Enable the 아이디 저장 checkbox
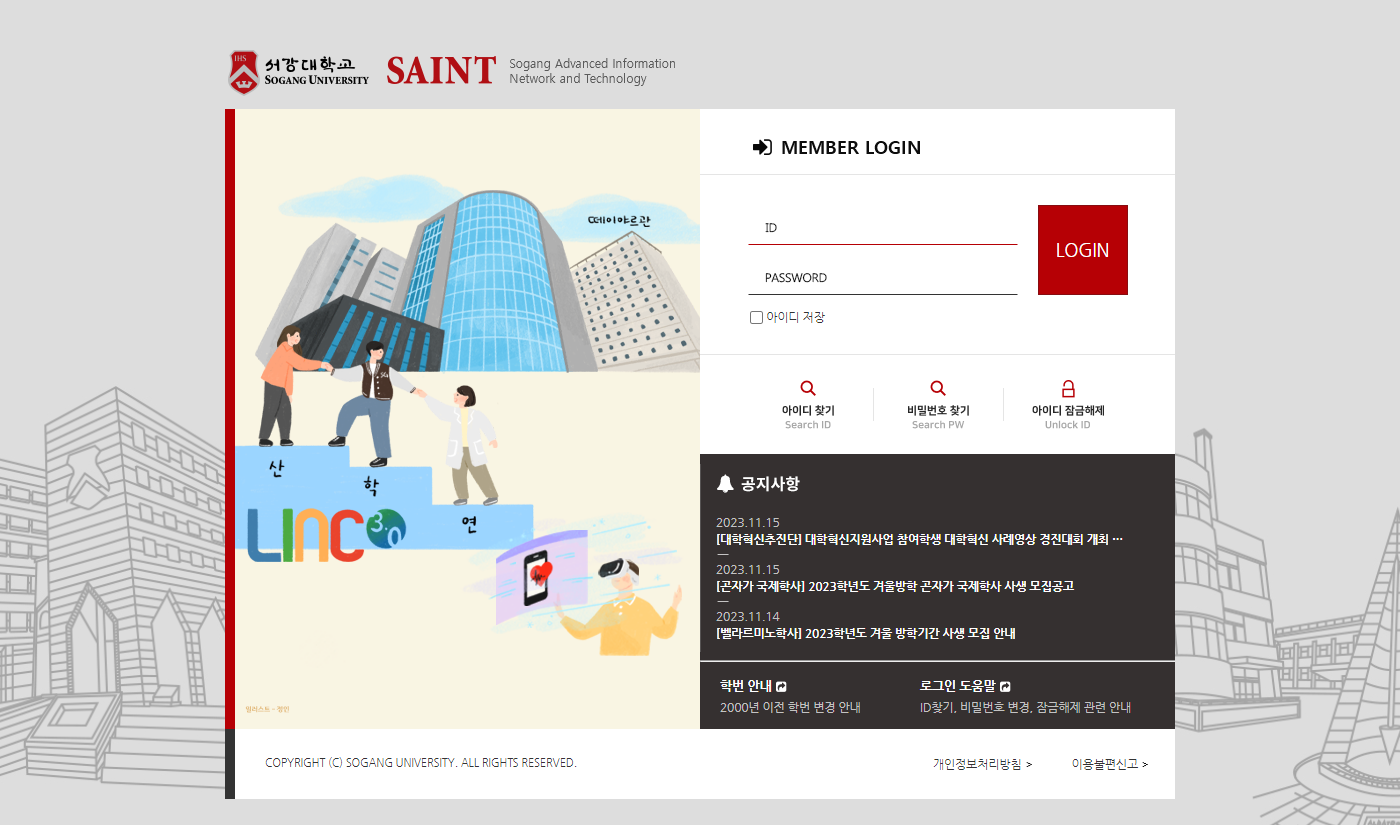This screenshot has height=825, width=1400. pyautogui.click(x=756, y=318)
